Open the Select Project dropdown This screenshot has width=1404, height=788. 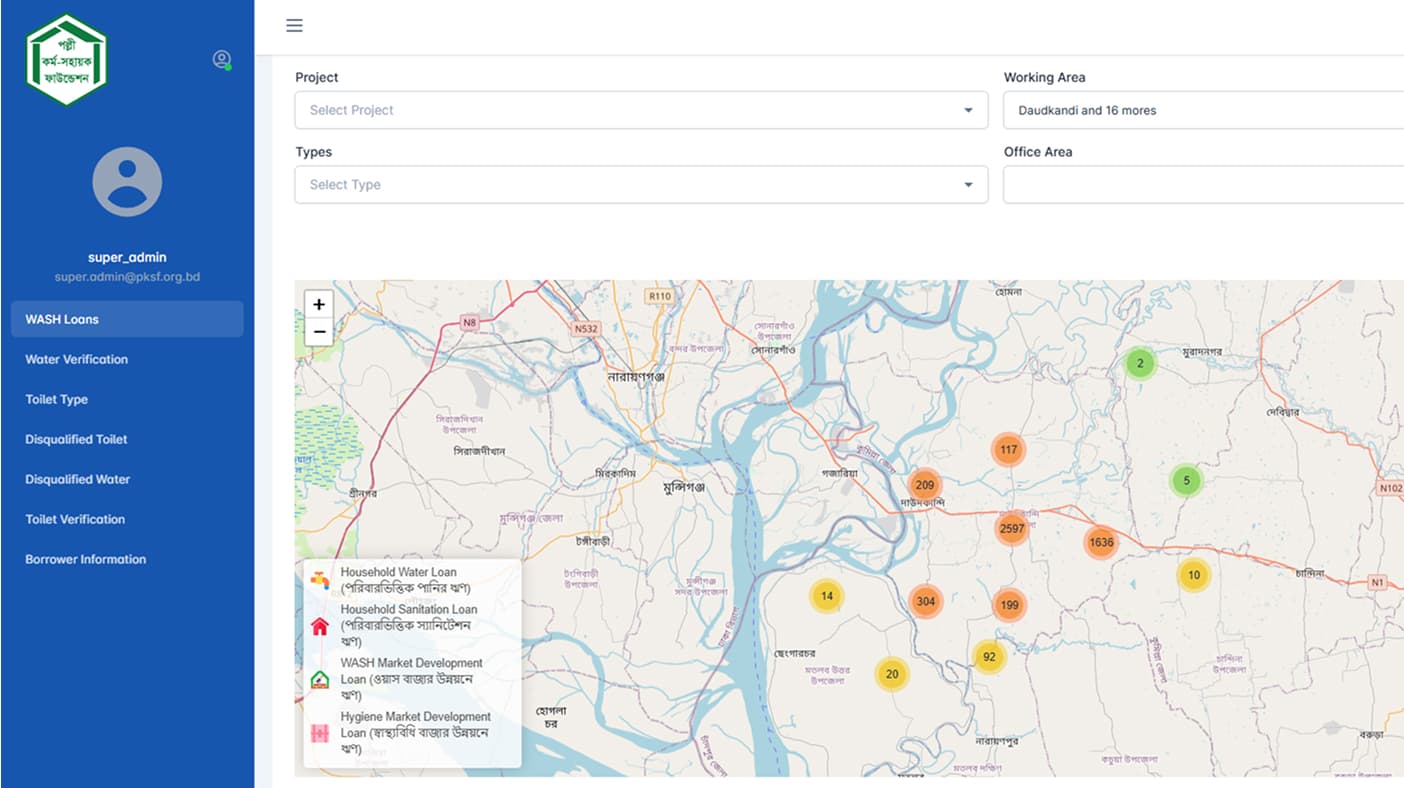pyautogui.click(x=640, y=110)
